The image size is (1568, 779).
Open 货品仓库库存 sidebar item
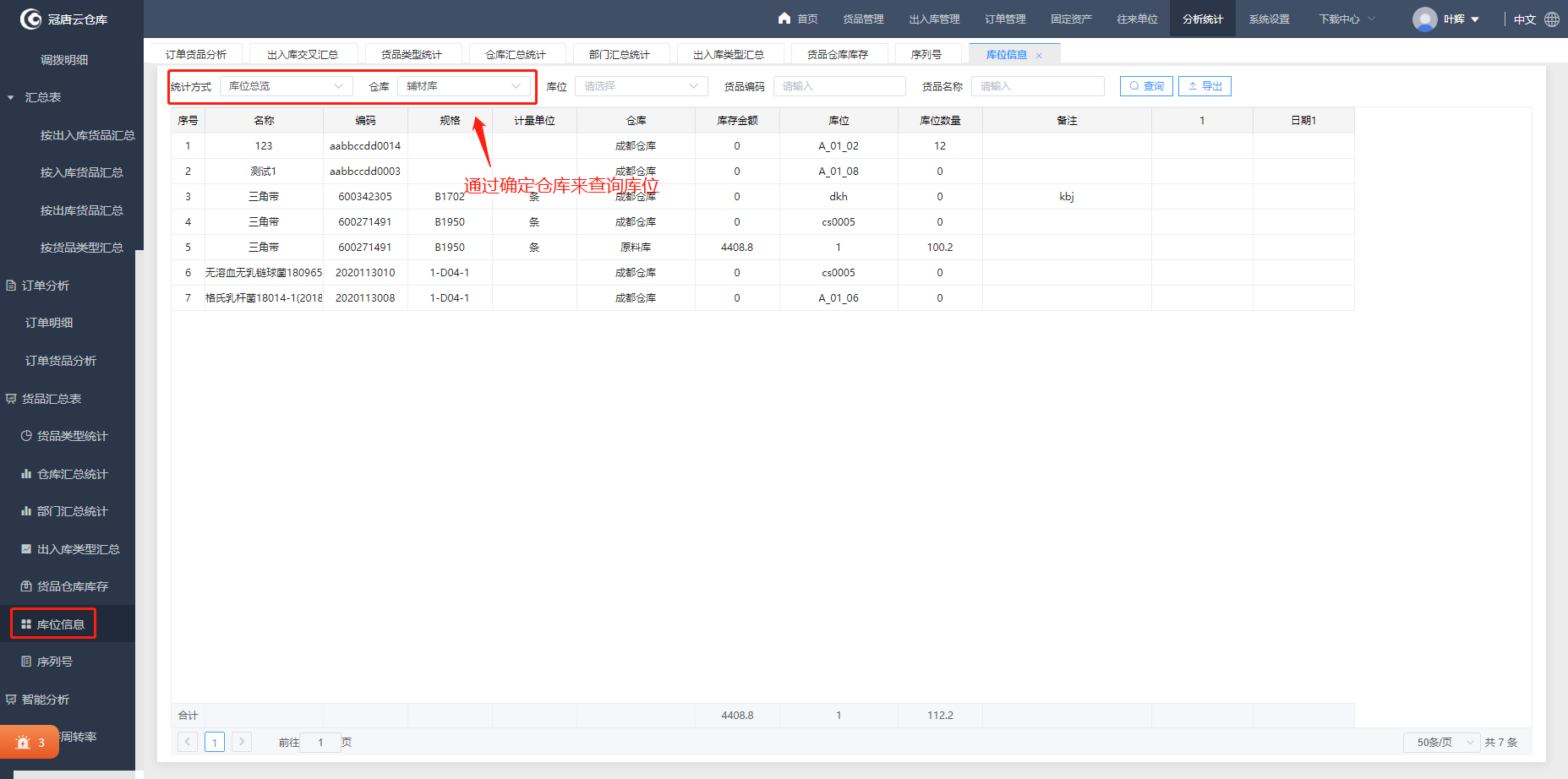65,586
